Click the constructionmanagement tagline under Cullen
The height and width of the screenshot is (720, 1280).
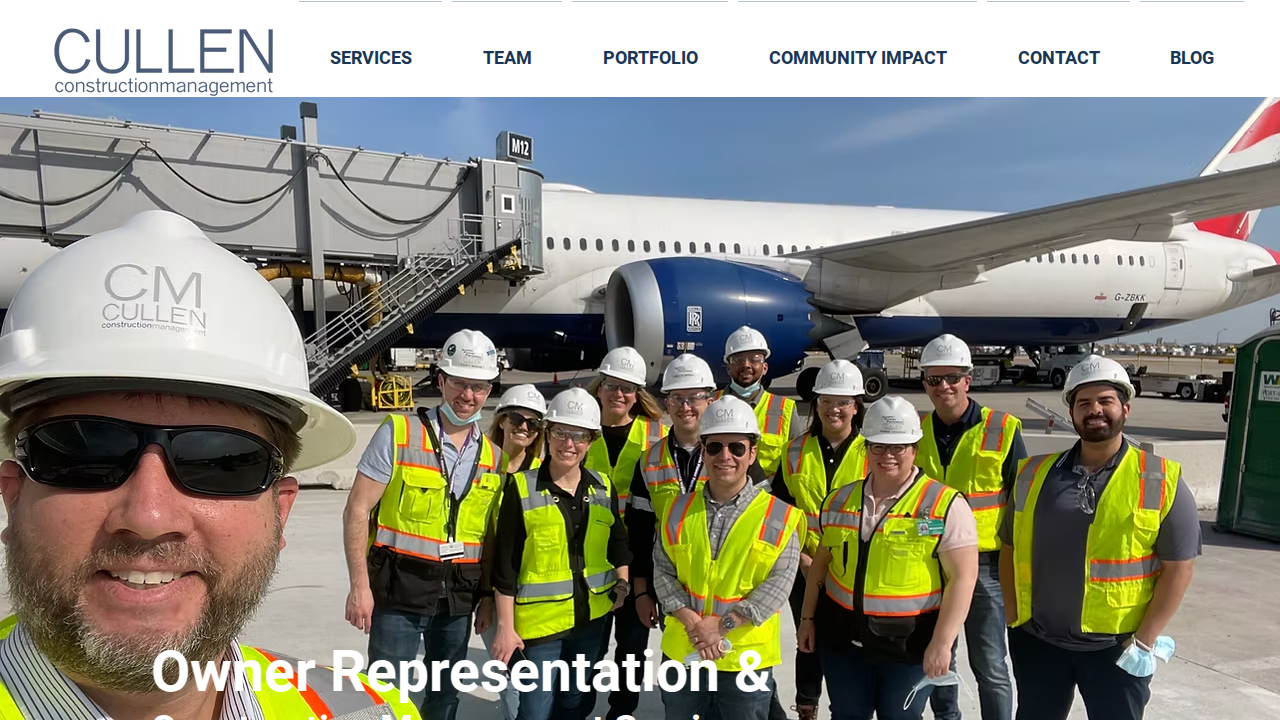(163, 87)
